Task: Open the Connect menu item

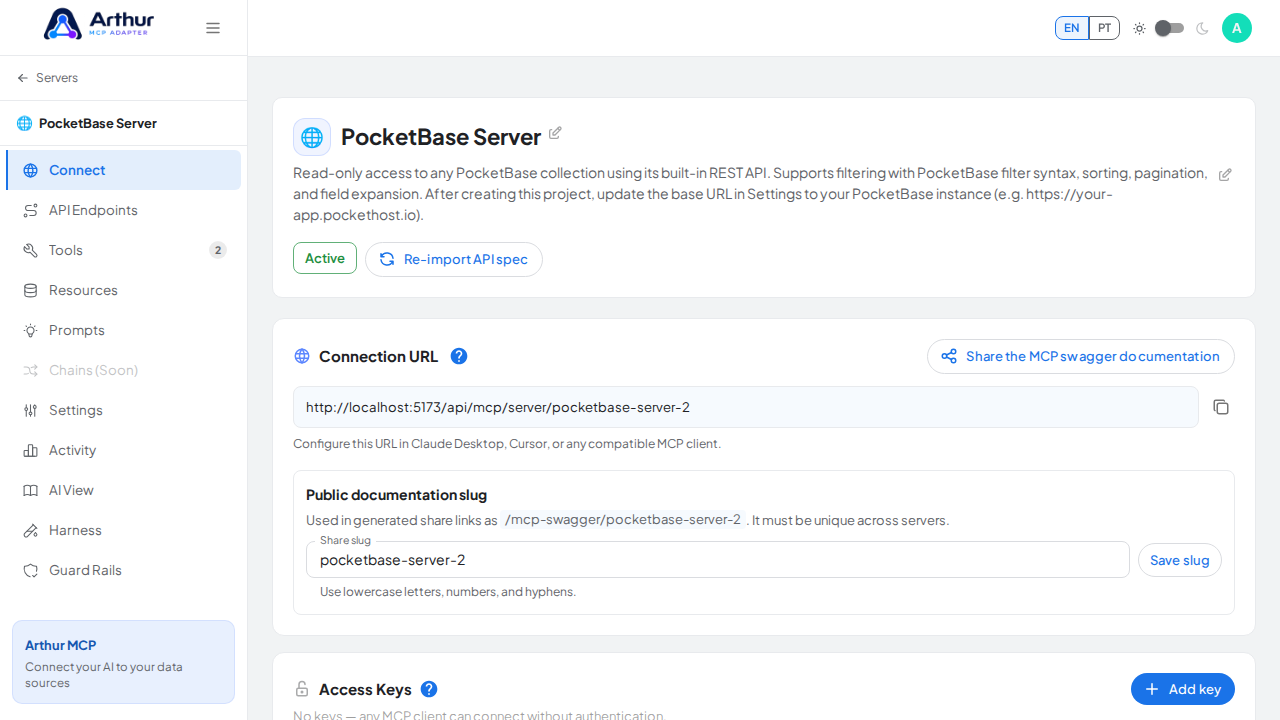Action: [x=123, y=170]
